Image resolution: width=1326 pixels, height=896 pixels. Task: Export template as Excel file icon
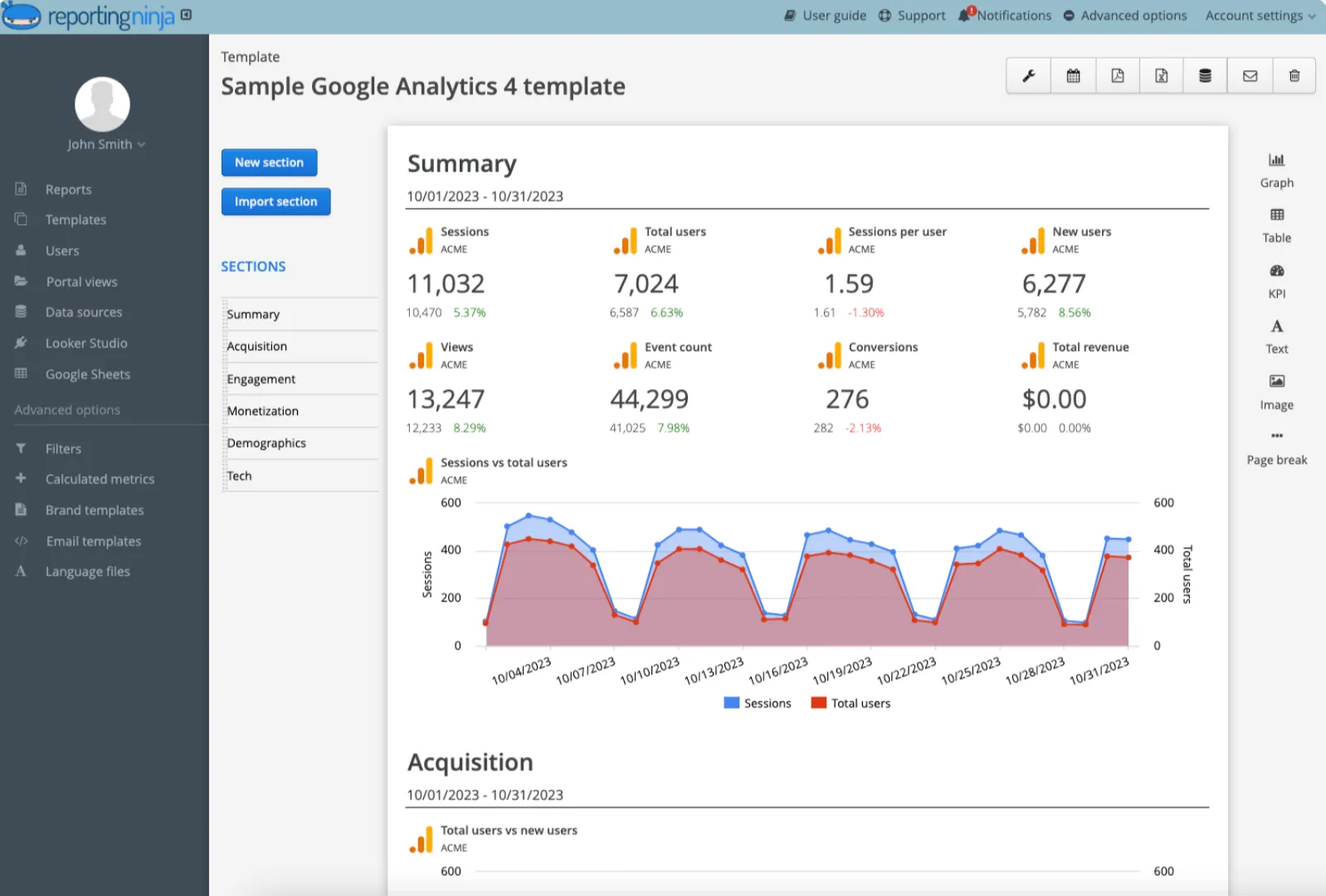point(1162,76)
